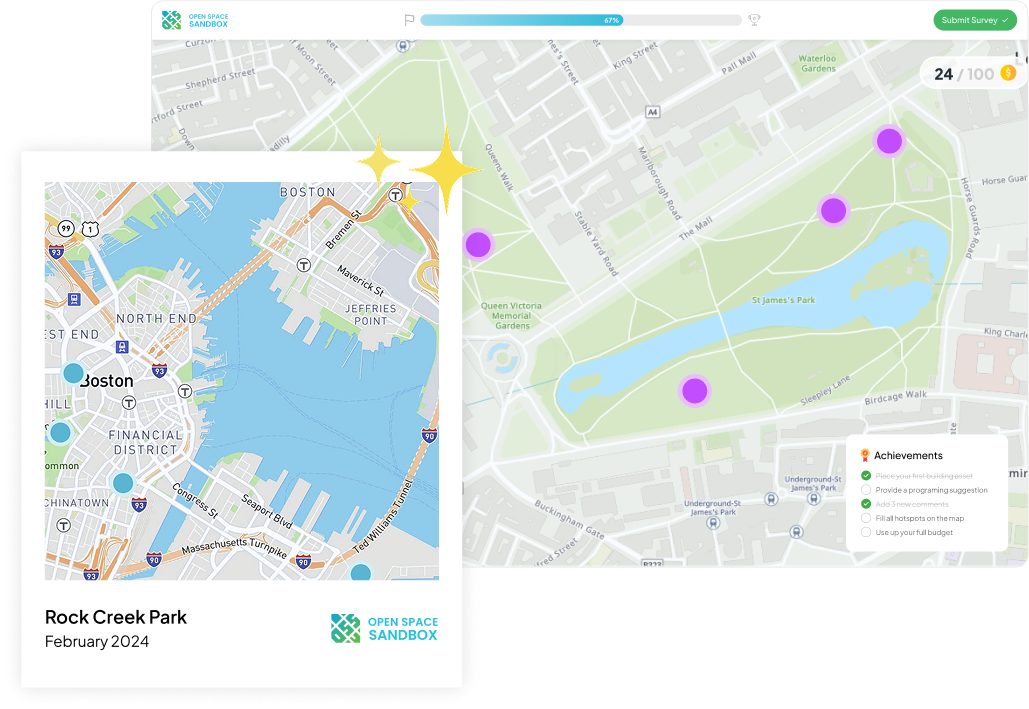
Task: Click the Shepherd Street label
Action: click(x=220, y=79)
